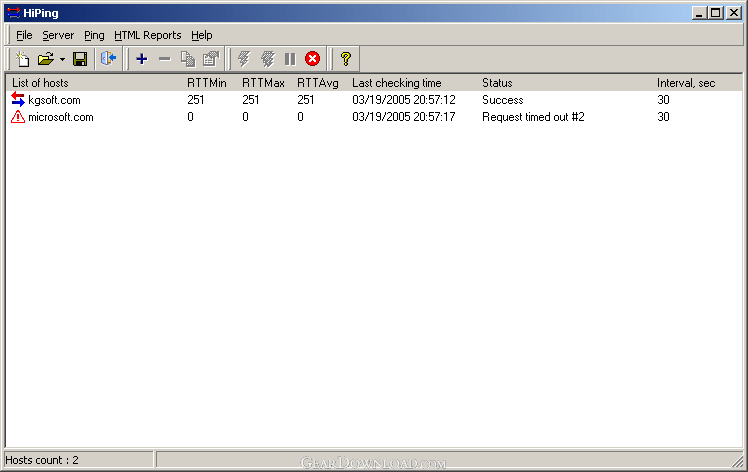Copy the selected host entry

point(188,59)
